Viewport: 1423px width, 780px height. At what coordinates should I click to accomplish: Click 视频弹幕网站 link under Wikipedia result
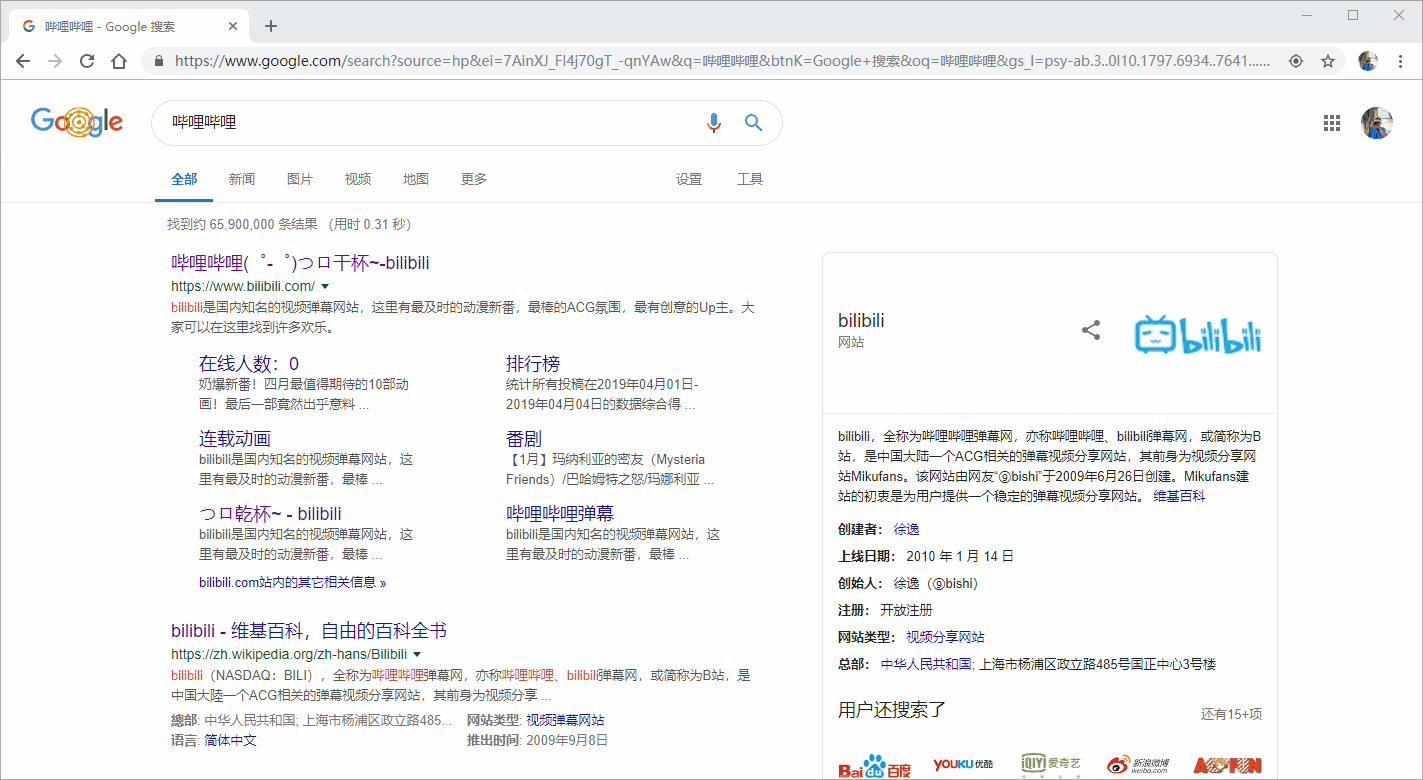(x=565, y=720)
